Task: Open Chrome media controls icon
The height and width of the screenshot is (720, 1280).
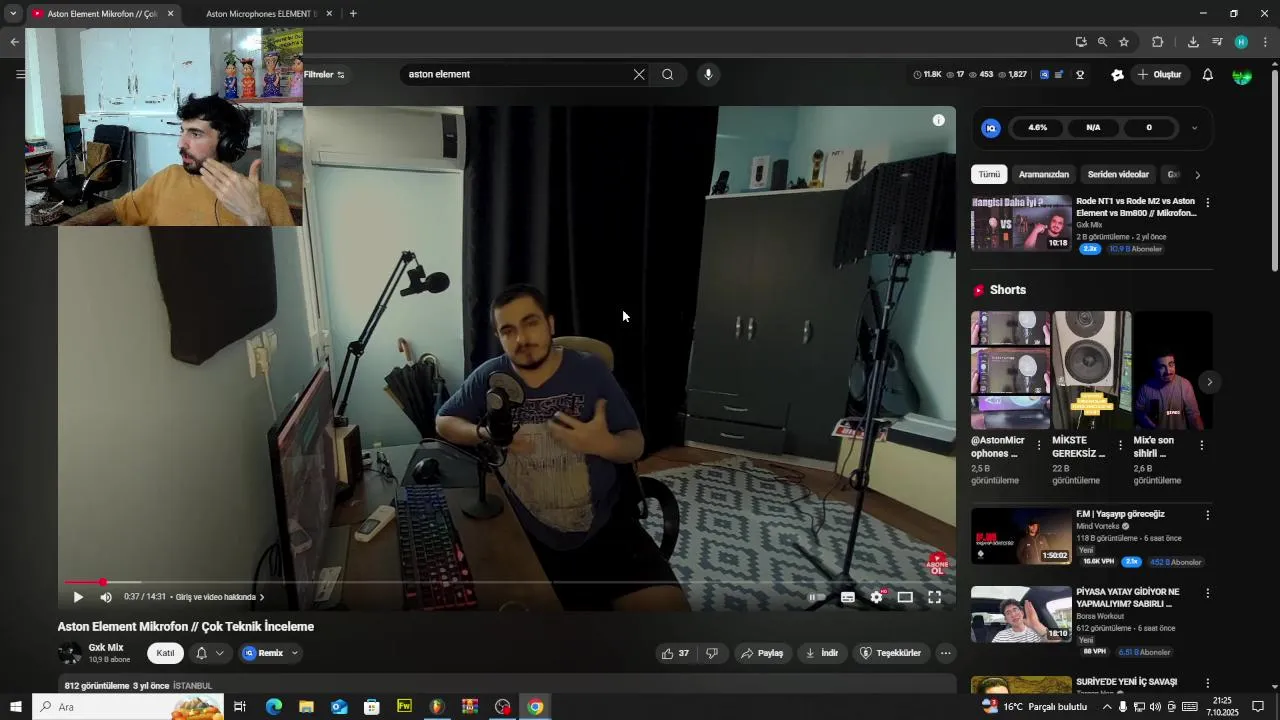Action: coord(1217,42)
